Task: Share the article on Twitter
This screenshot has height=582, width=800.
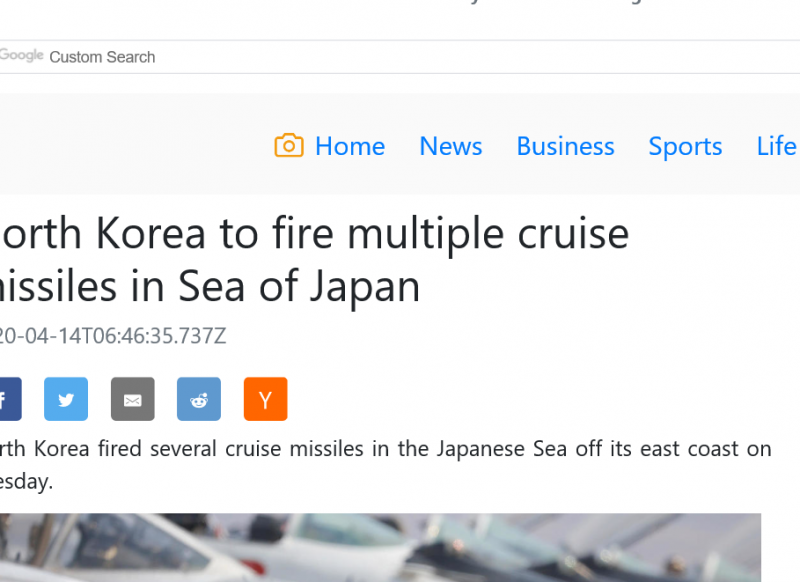Action: click(66, 399)
